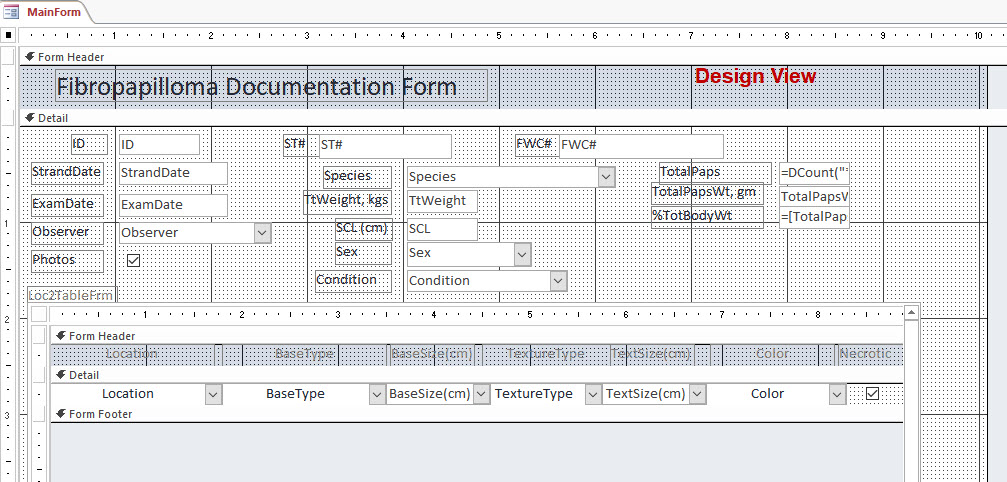Screen dimensions: 1007x482
Task: Open the Observer combo box arrow
Action: coord(262,233)
